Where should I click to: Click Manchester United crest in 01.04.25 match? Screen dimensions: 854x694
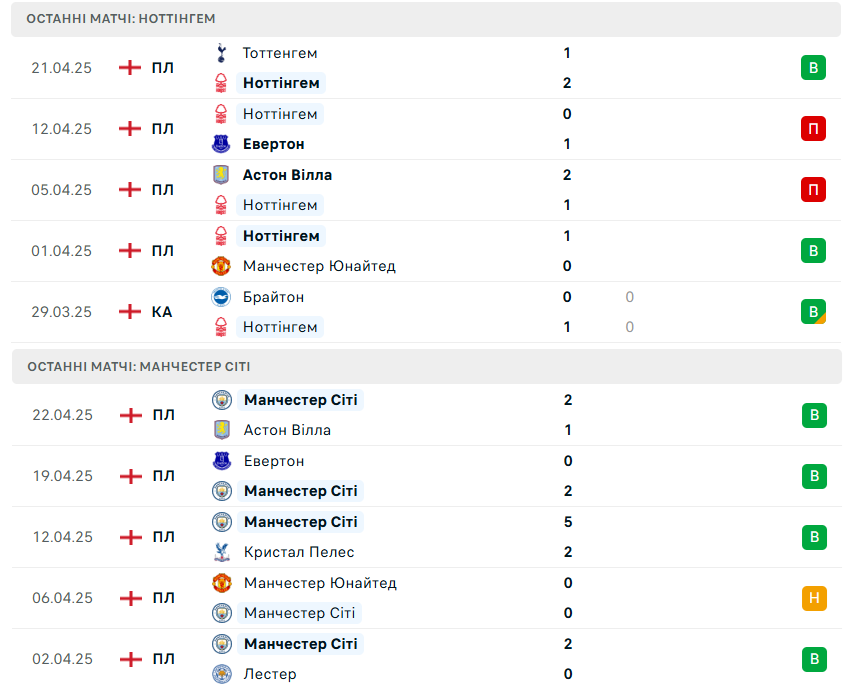click(221, 266)
